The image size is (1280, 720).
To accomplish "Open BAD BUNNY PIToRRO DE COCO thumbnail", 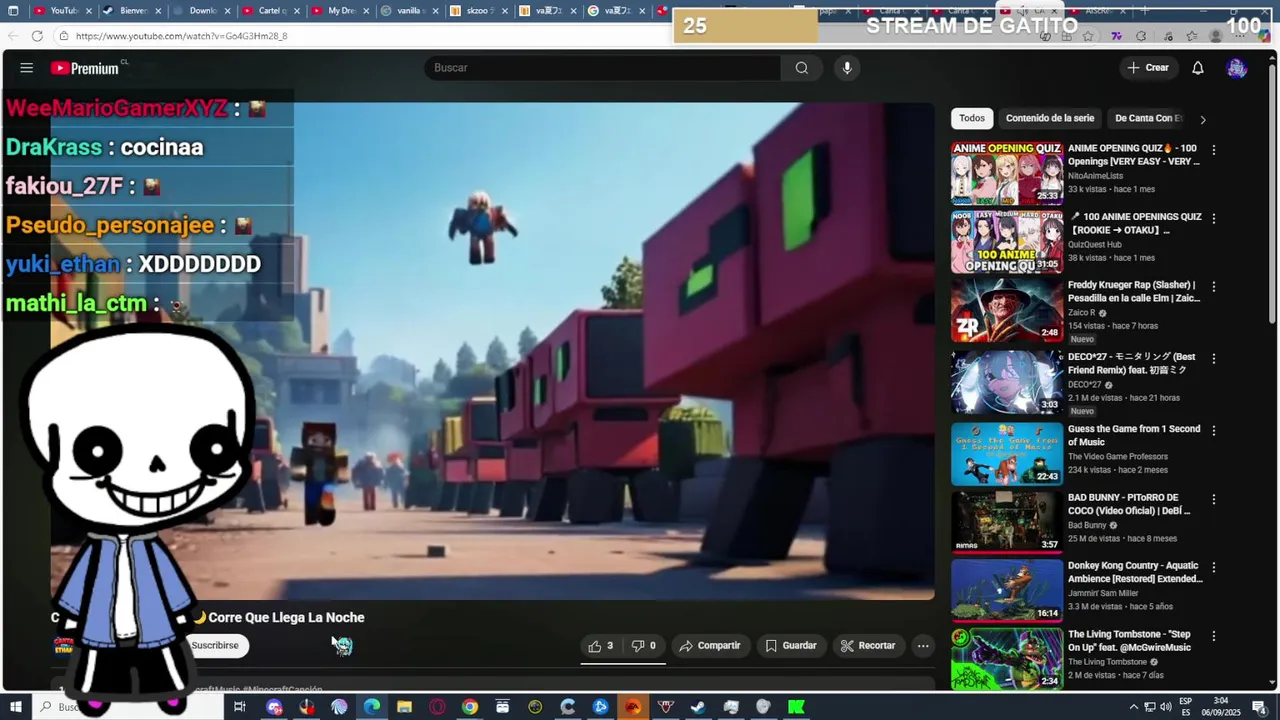I will coord(1007,521).
